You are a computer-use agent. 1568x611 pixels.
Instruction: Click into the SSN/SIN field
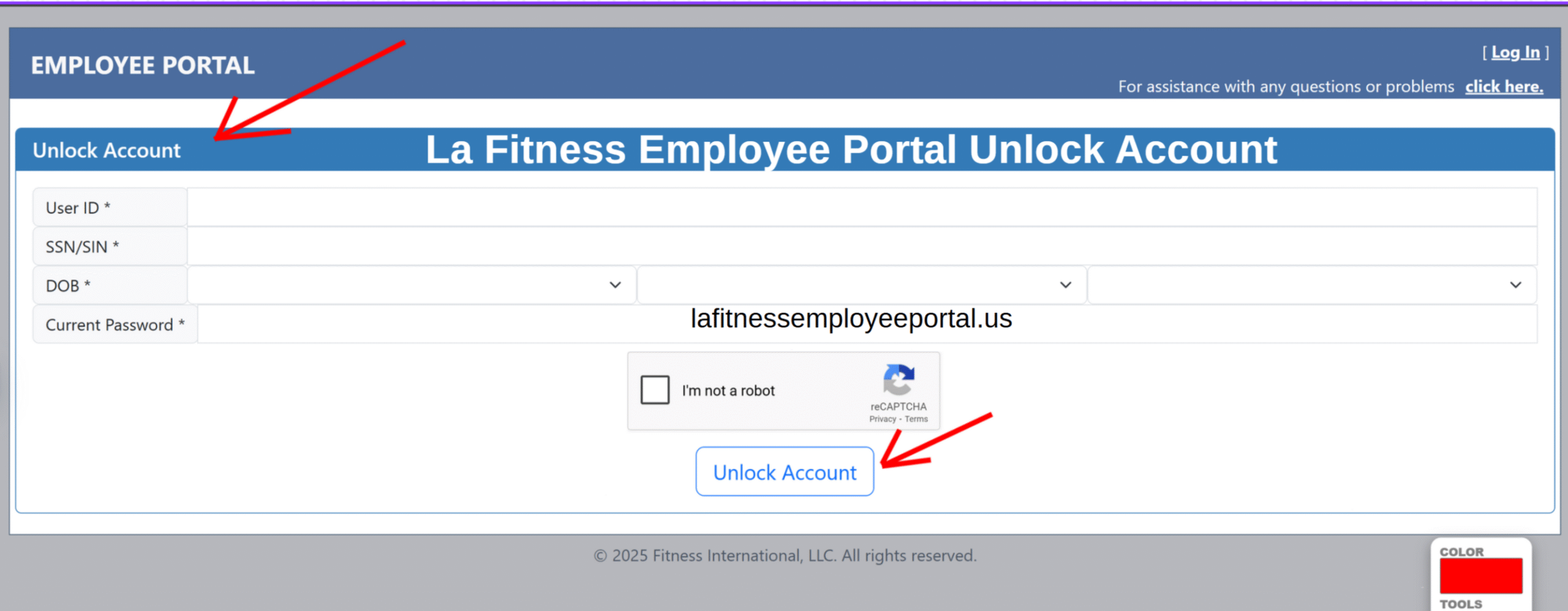(x=862, y=246)
